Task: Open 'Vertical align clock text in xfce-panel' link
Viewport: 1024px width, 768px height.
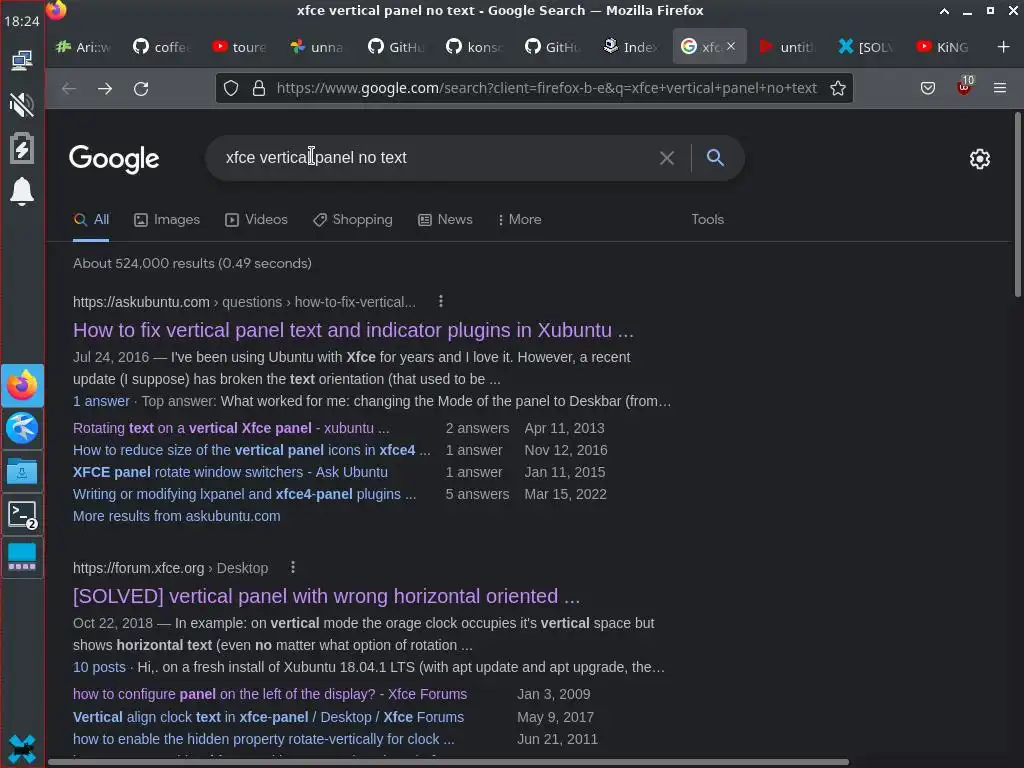Action: tap(268, 717)
